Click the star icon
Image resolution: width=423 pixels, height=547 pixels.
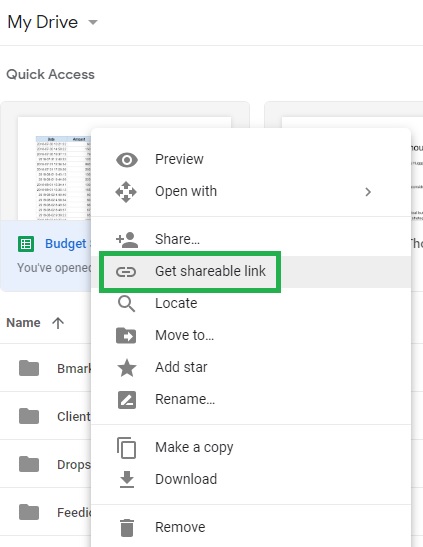(x=127, y=368)
